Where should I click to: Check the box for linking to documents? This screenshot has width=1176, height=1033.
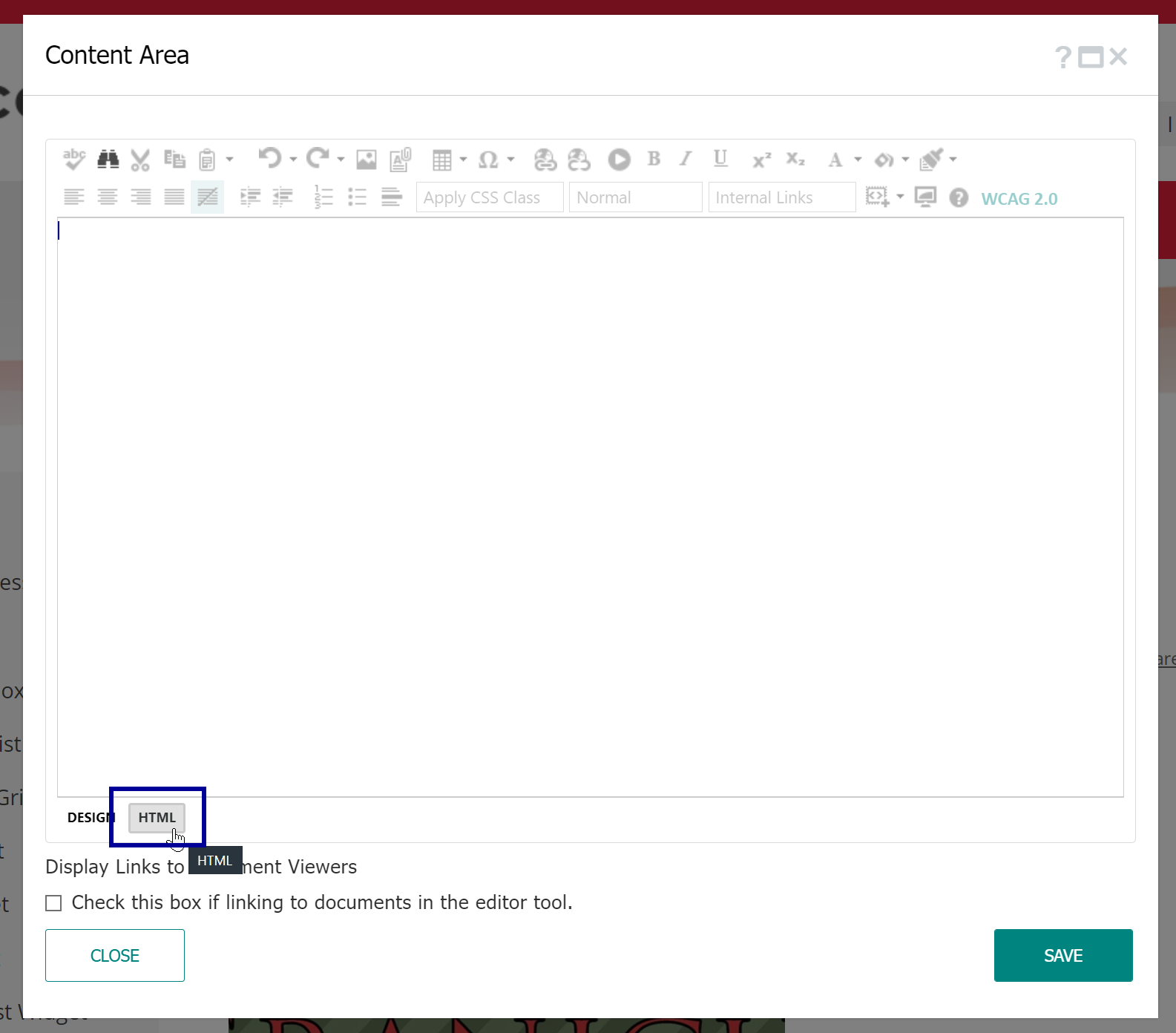53,903
